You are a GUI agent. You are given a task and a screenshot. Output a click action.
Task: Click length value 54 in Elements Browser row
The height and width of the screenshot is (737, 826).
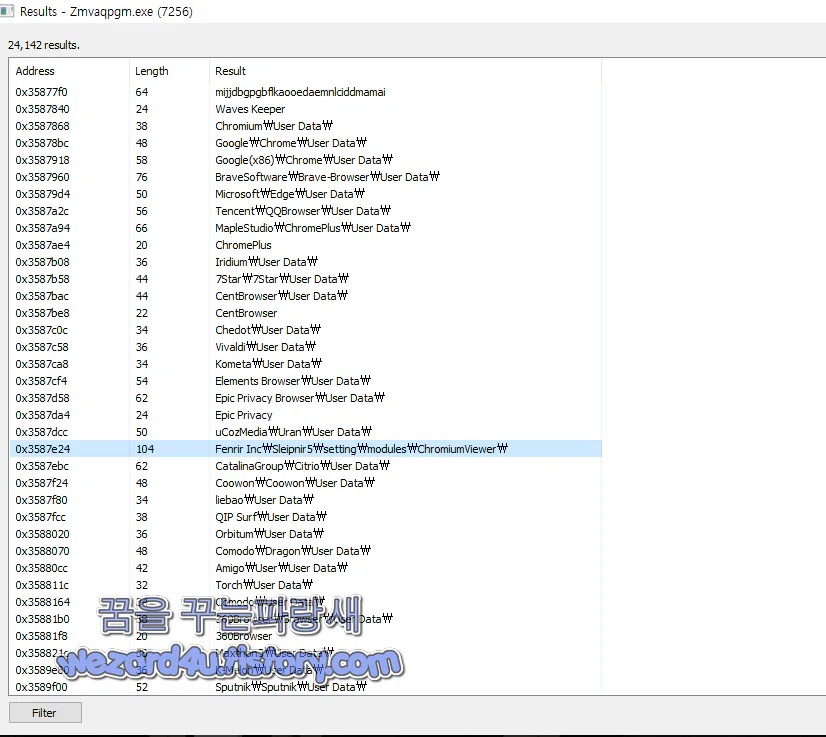(x=142, y=381)
